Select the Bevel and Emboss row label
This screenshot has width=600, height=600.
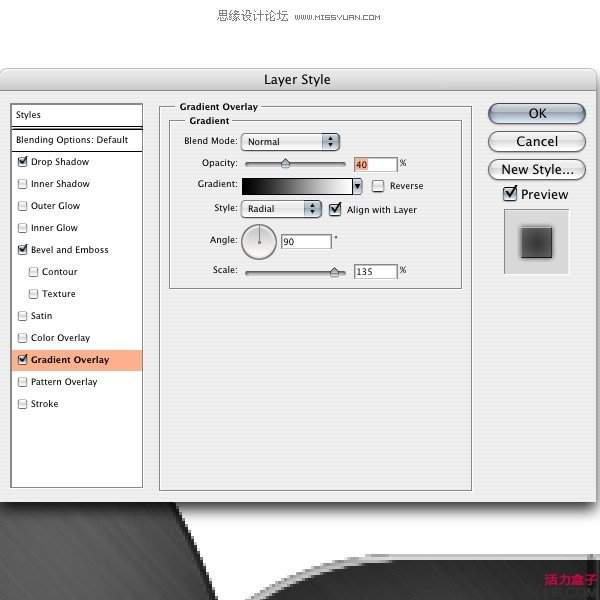click(70, 250)
